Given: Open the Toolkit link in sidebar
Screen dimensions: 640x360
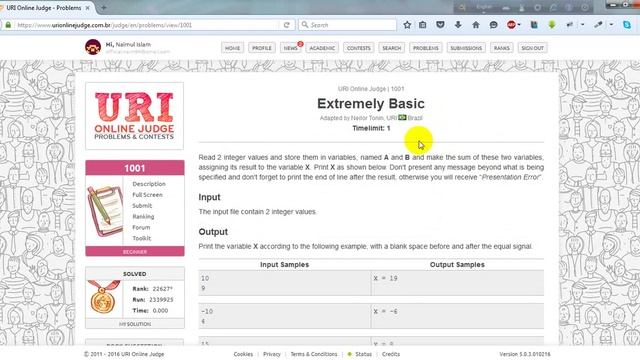Looking at the screenshot, I should tap(142, 238).
